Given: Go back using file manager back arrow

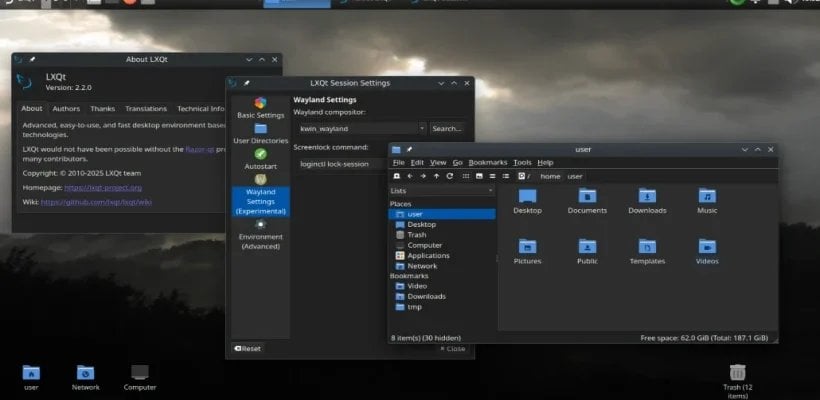Looking at the screenshot, I should 410,176.
